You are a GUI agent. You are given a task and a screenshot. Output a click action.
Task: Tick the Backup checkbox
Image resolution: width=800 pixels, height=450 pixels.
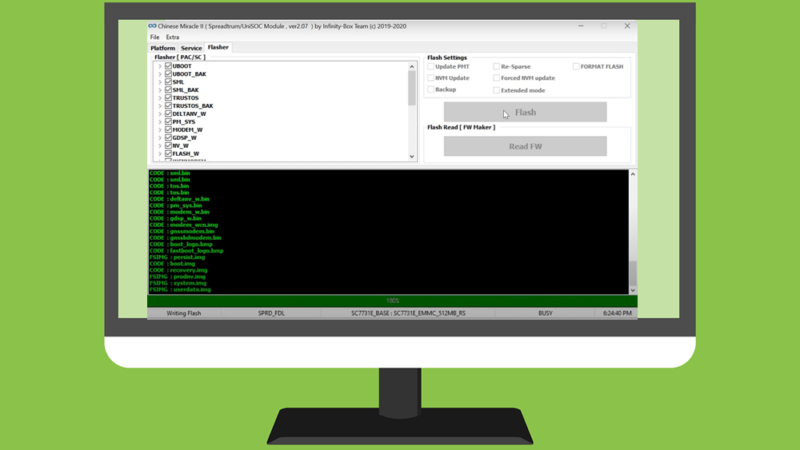click(x=431, y=89)
